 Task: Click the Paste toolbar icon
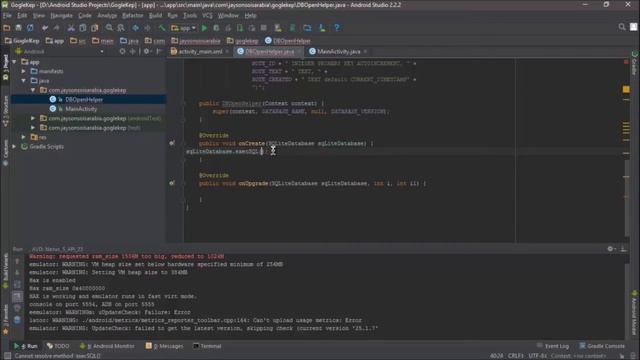(95, 28)
